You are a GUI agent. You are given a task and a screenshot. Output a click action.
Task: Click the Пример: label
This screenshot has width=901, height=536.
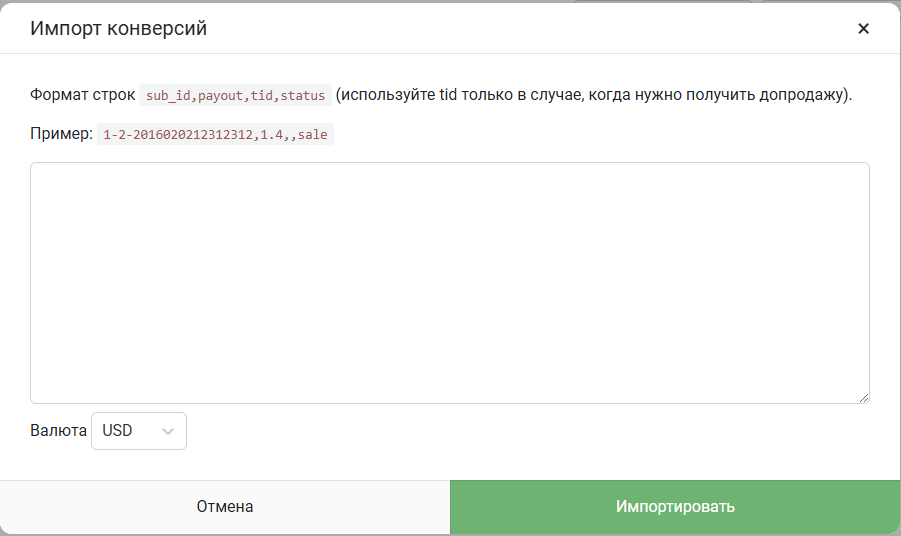[61, 134]
